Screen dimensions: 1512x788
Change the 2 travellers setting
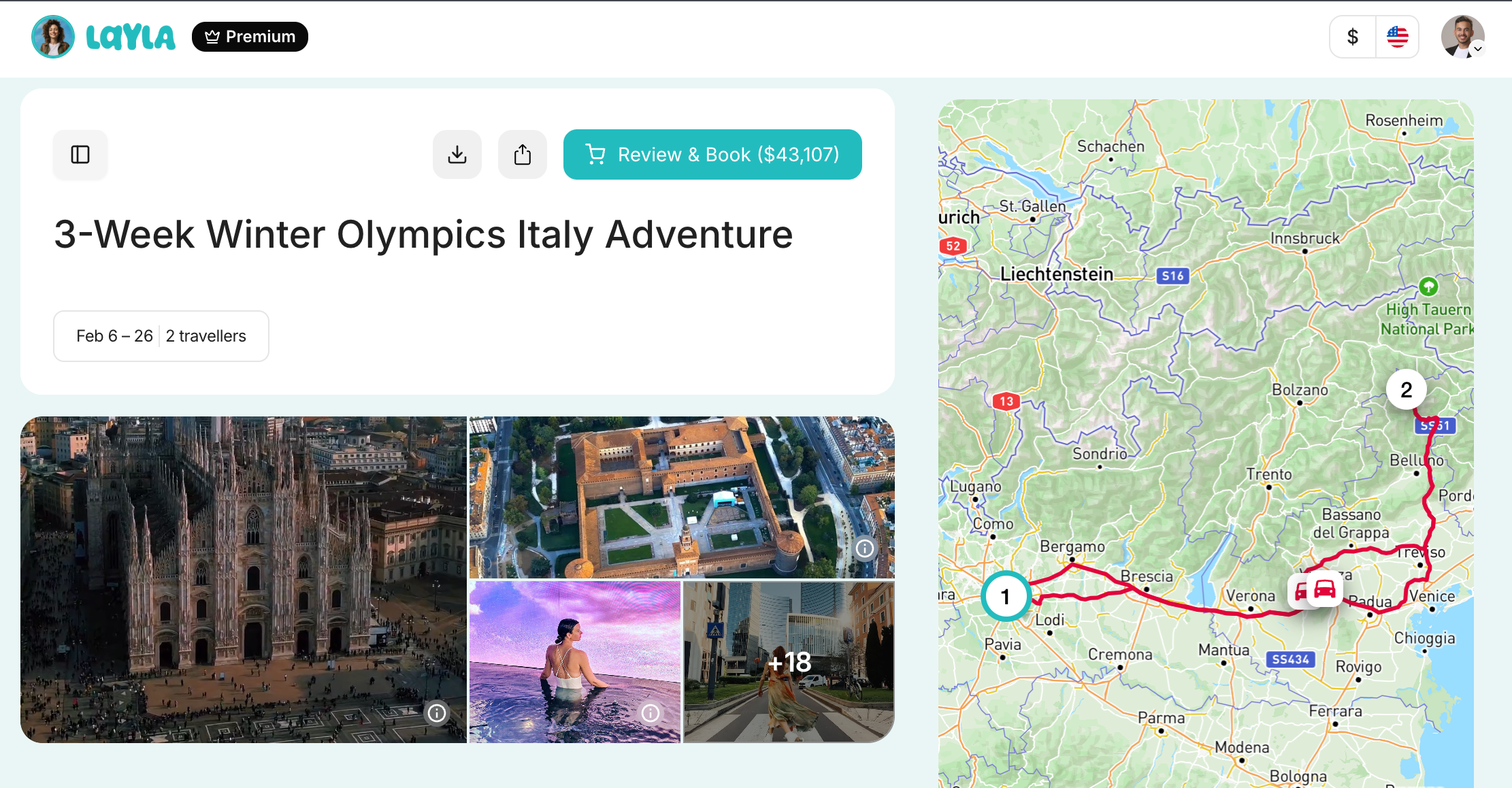pyautogui.click(x=206, y=336)
